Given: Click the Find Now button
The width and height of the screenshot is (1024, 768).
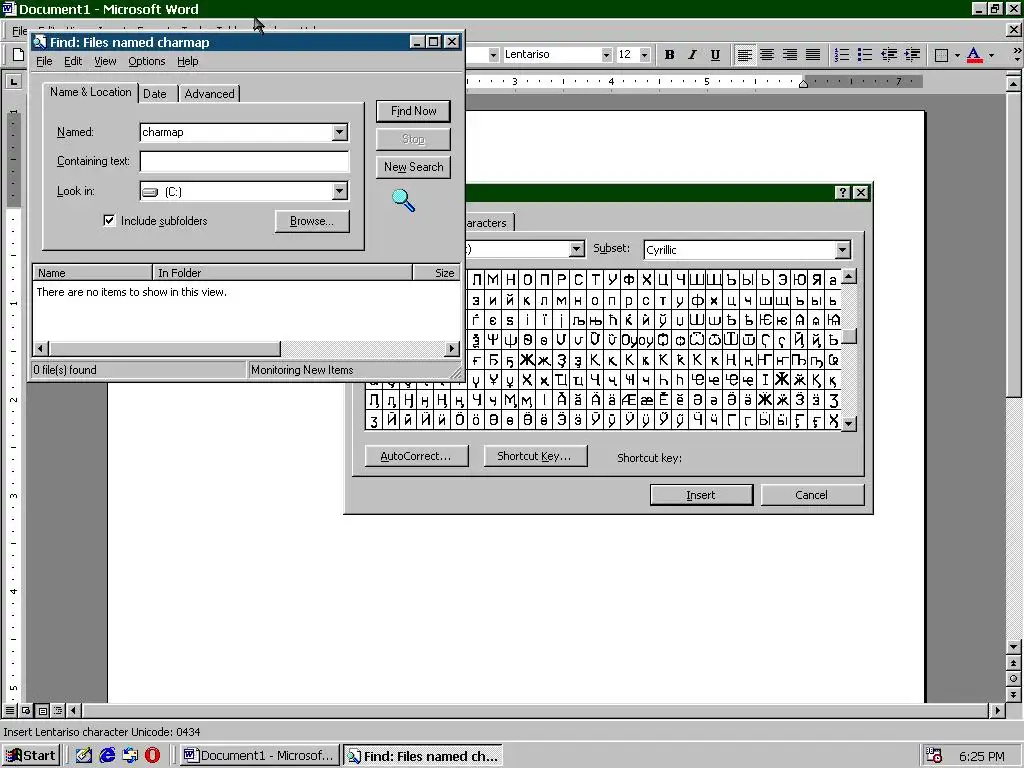Looking at the screenshot, I should (x=413, y=111).
